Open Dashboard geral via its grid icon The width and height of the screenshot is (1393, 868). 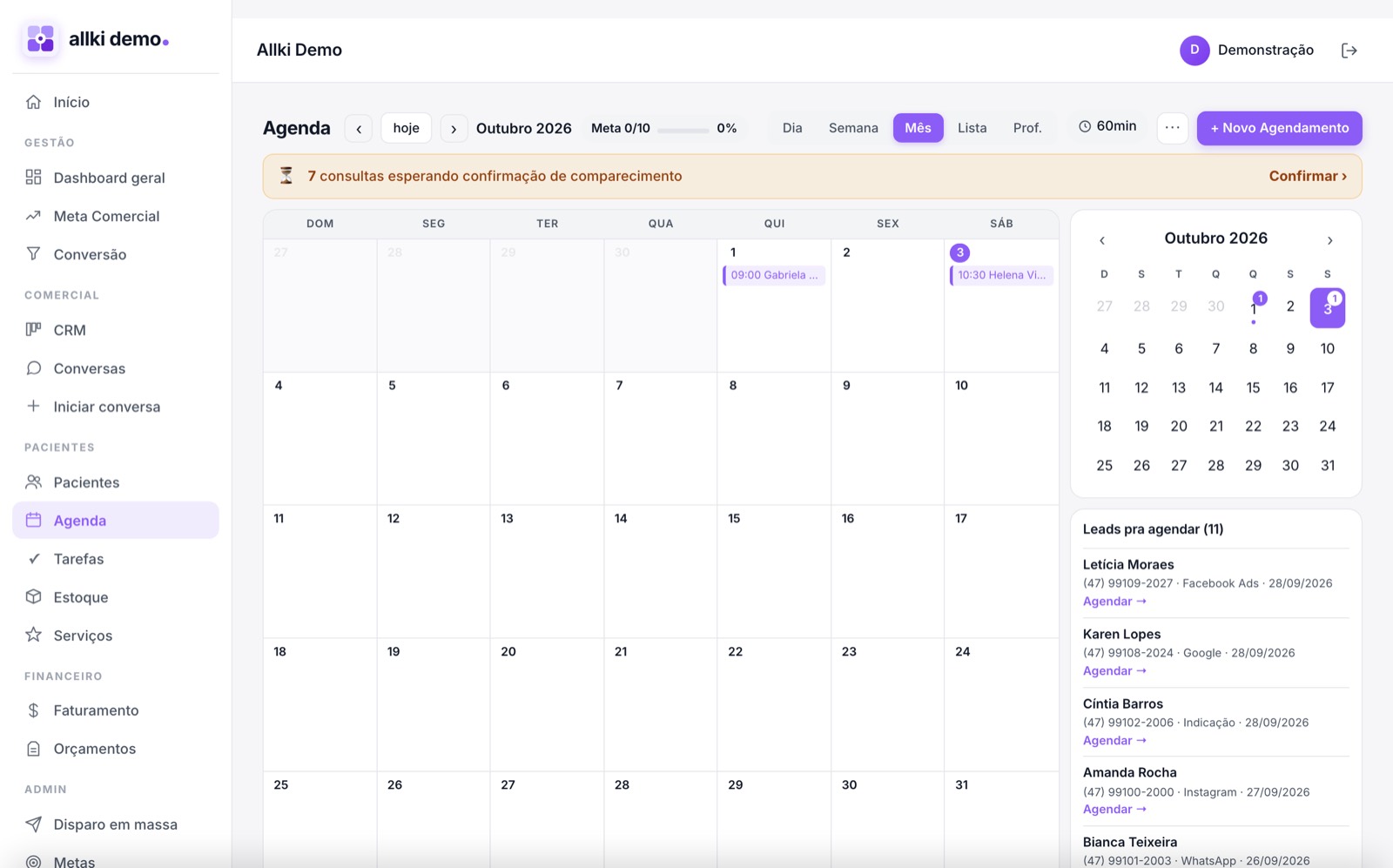click(33, 178)
